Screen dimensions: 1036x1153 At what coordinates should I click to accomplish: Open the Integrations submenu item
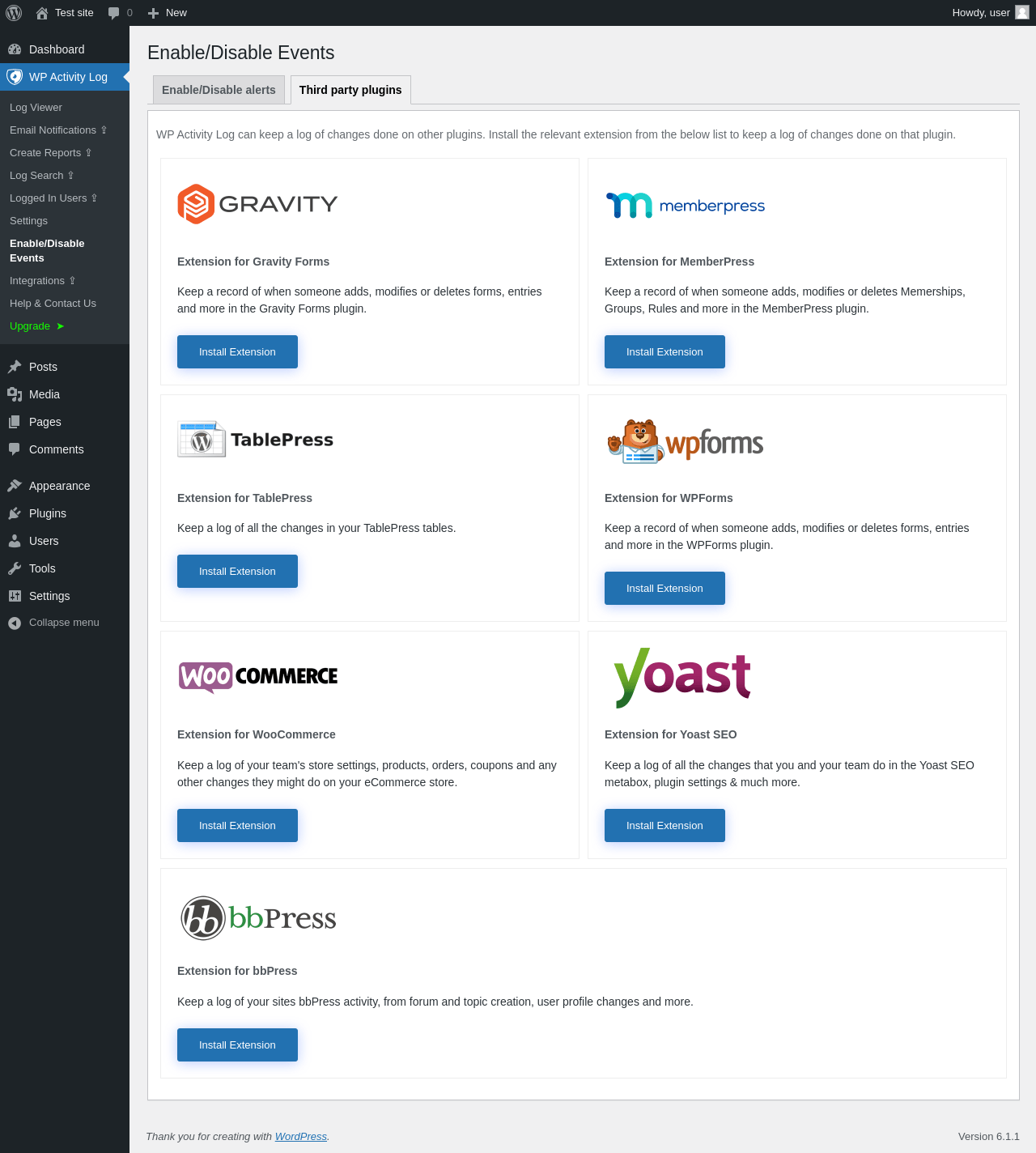pyautogui.click(x=43, y=281)
